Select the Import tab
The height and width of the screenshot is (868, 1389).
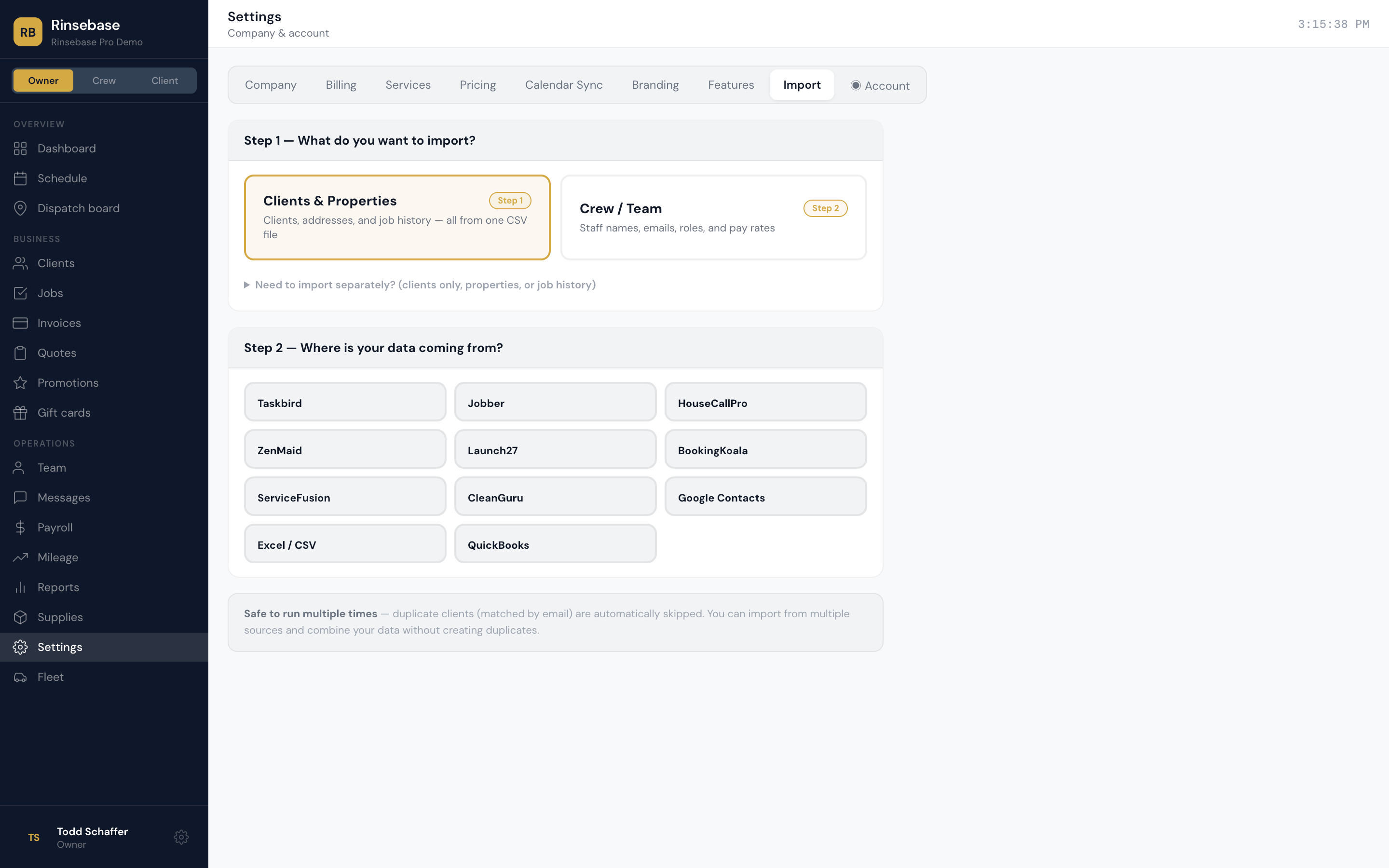[802, 85]
